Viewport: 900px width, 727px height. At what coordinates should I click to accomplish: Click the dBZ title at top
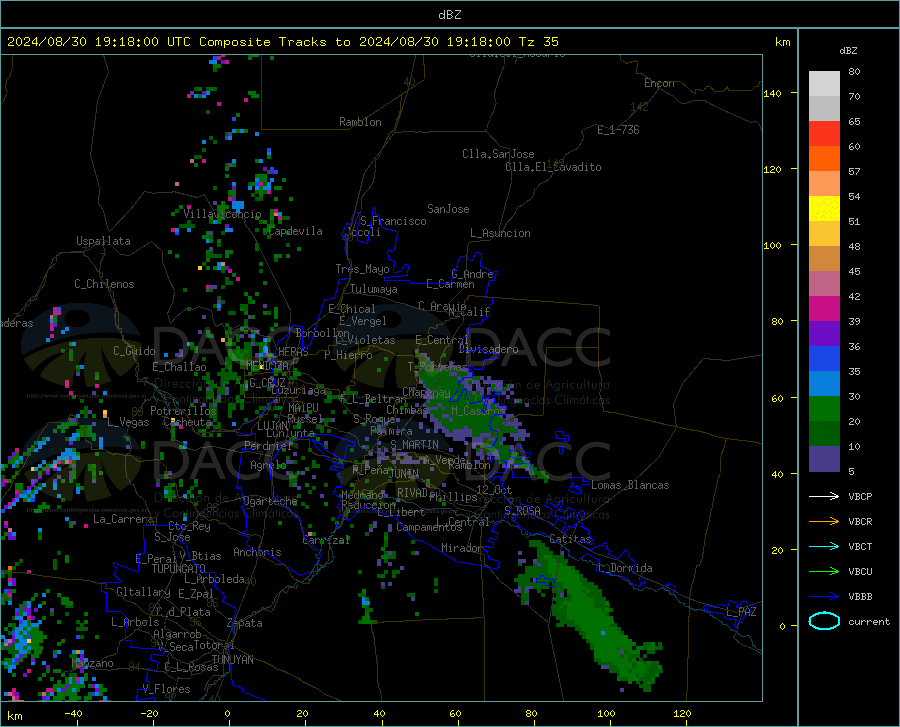(449, 15)
